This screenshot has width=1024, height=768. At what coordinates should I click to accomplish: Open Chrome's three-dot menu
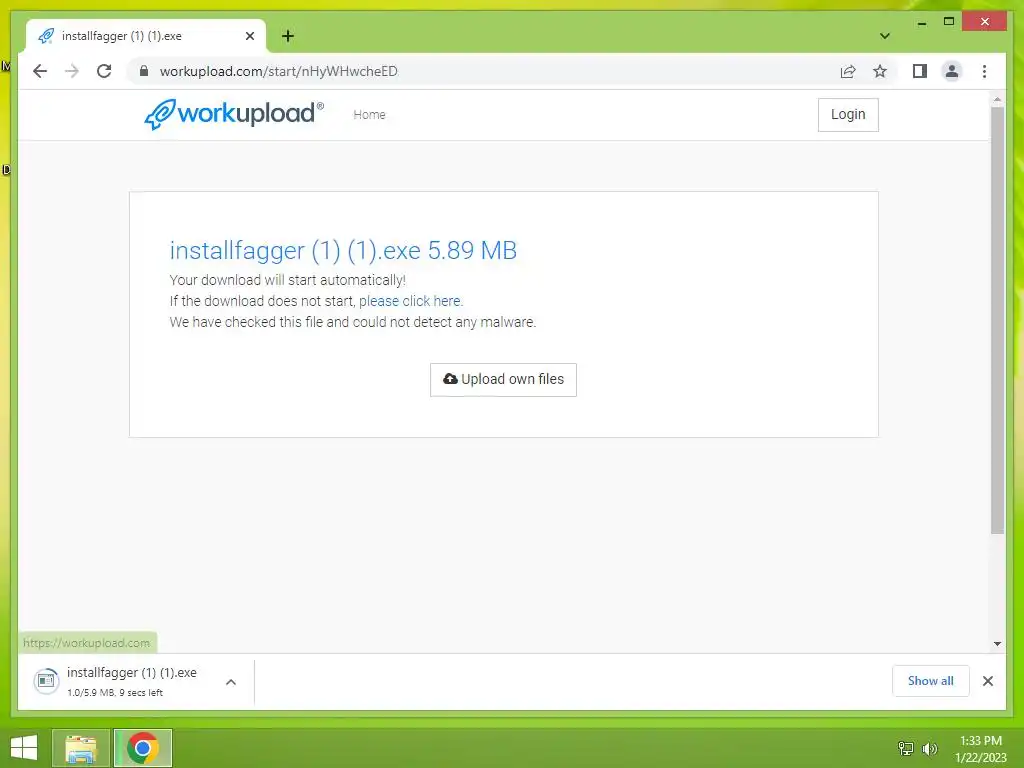point(984,71)
